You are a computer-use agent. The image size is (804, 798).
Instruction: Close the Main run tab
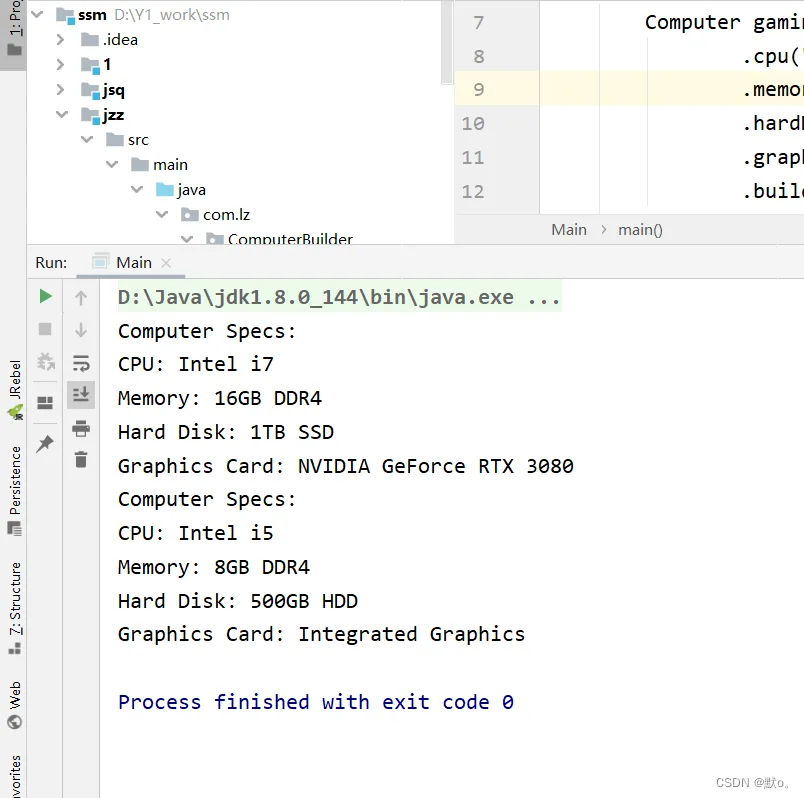[166, 263]
